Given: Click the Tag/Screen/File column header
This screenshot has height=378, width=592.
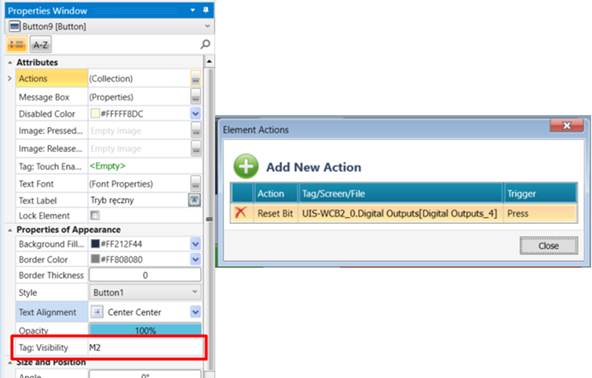Looking at the screenshot, I should (x=401, y=193).
